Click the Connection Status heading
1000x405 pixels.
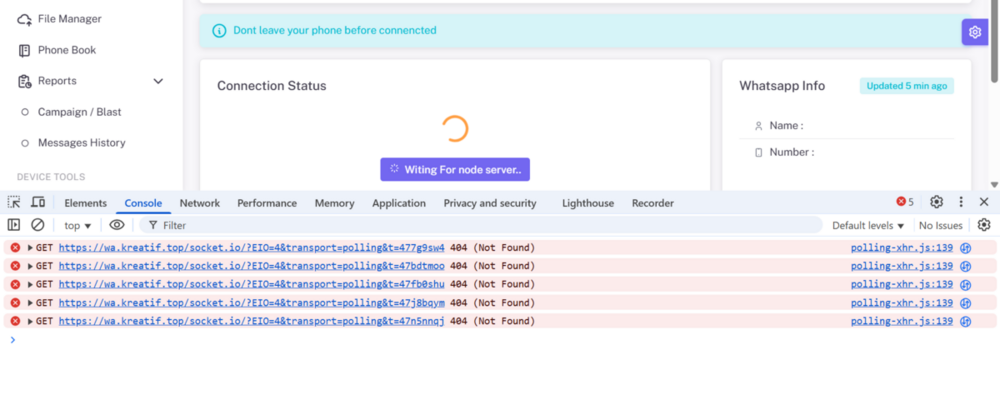point(272,86)
